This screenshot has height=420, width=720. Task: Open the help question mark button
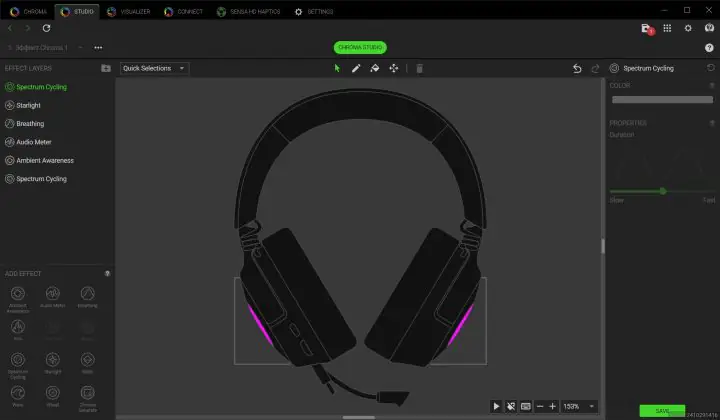click(x=709, y=48)
